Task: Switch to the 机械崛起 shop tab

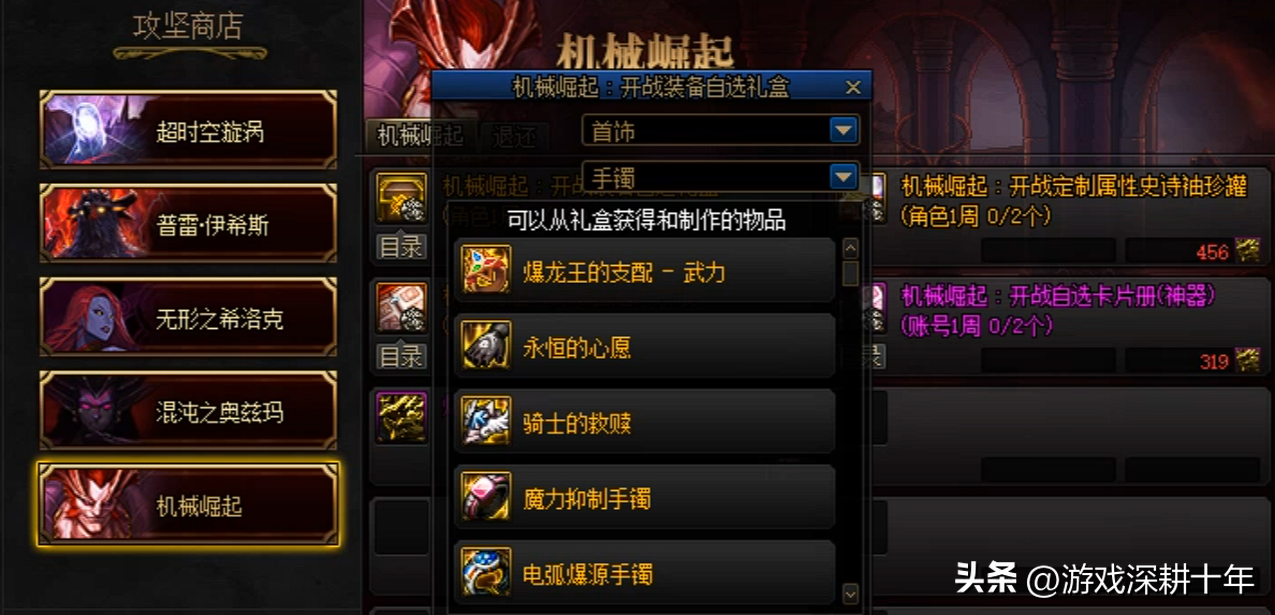Action: 421,137
